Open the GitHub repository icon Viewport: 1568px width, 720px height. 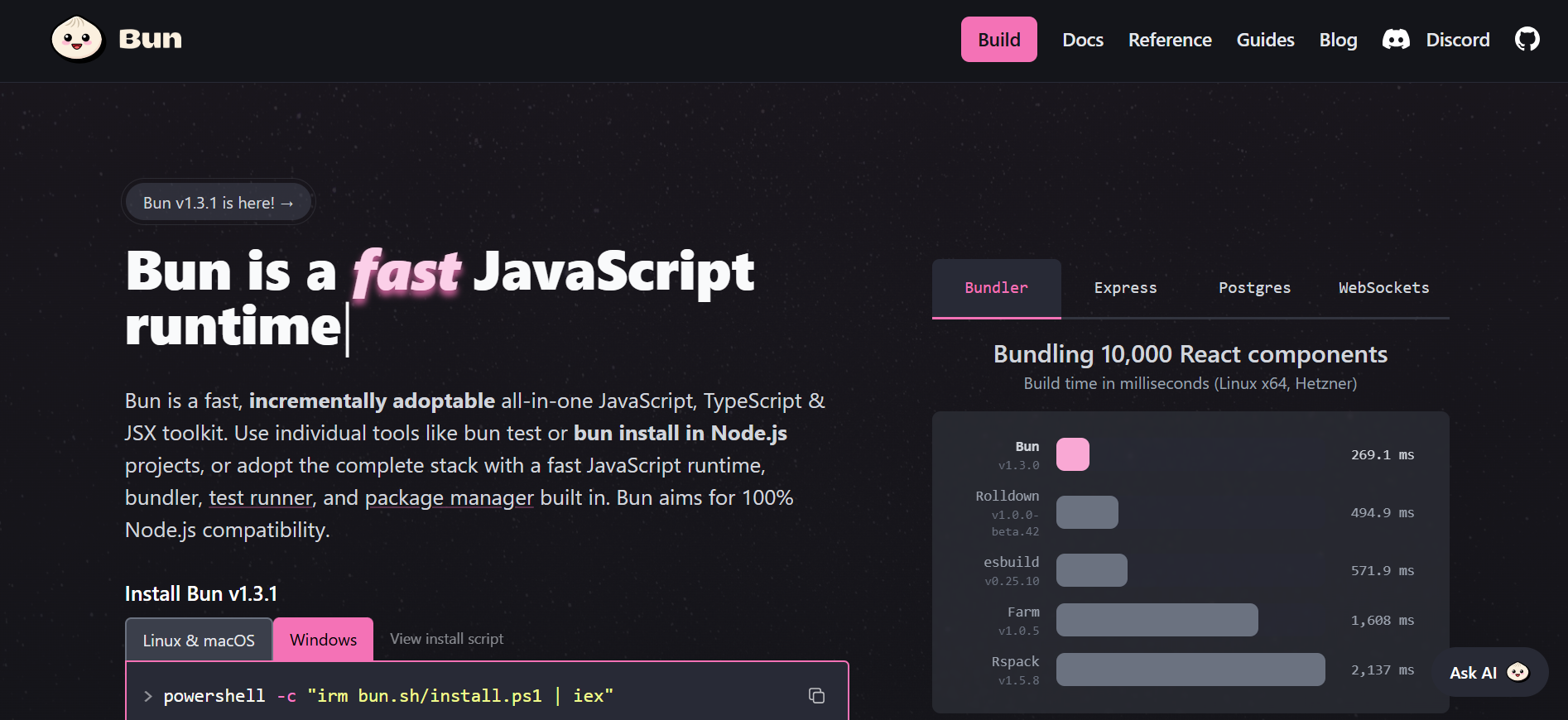(x=1527, y=39)
